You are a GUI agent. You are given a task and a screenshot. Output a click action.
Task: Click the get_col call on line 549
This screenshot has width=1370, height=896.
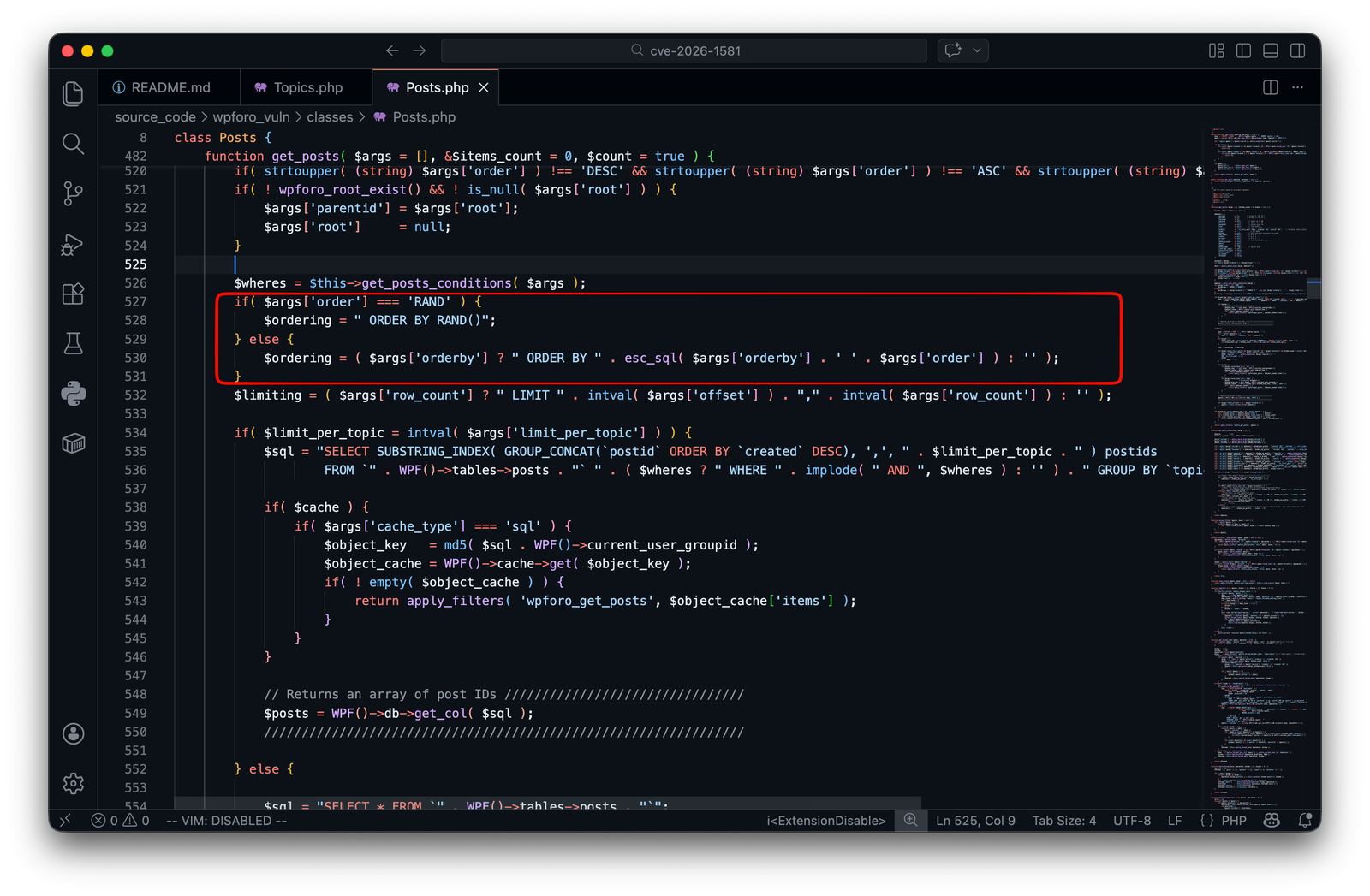click(x=440, y=714)
